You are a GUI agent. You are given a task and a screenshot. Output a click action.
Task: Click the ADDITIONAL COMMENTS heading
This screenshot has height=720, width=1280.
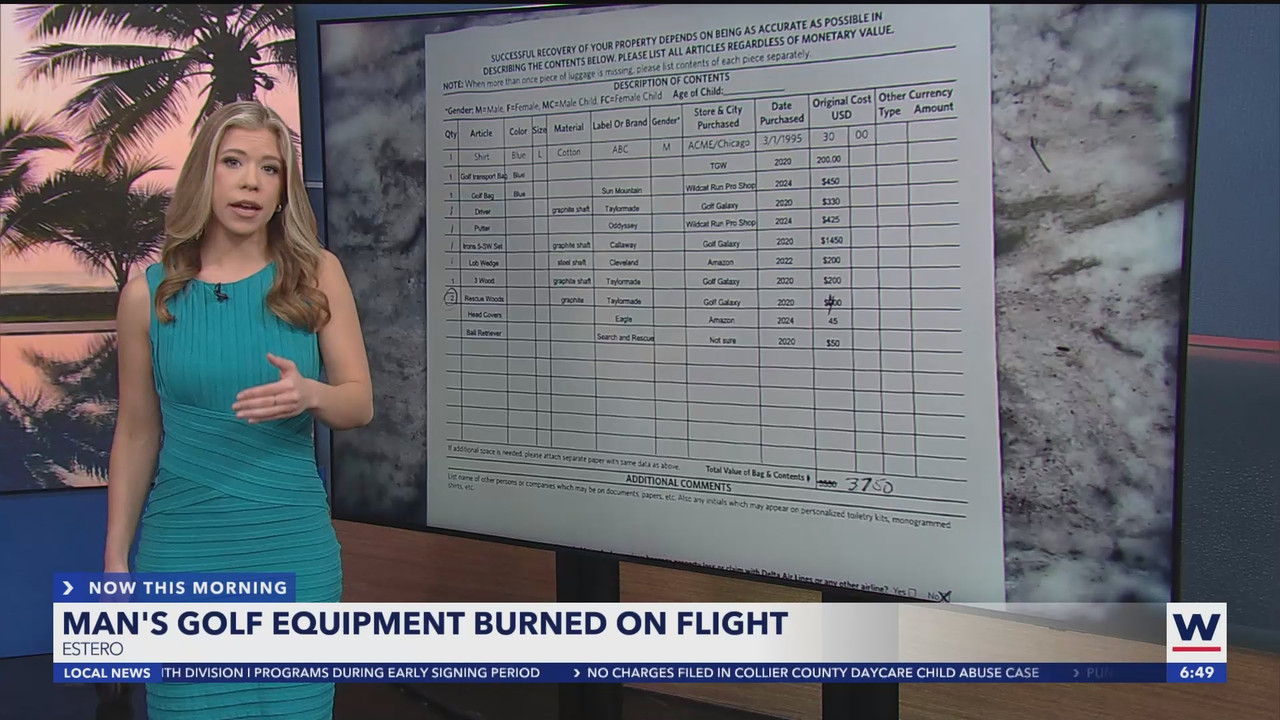[x=678, y=484]
